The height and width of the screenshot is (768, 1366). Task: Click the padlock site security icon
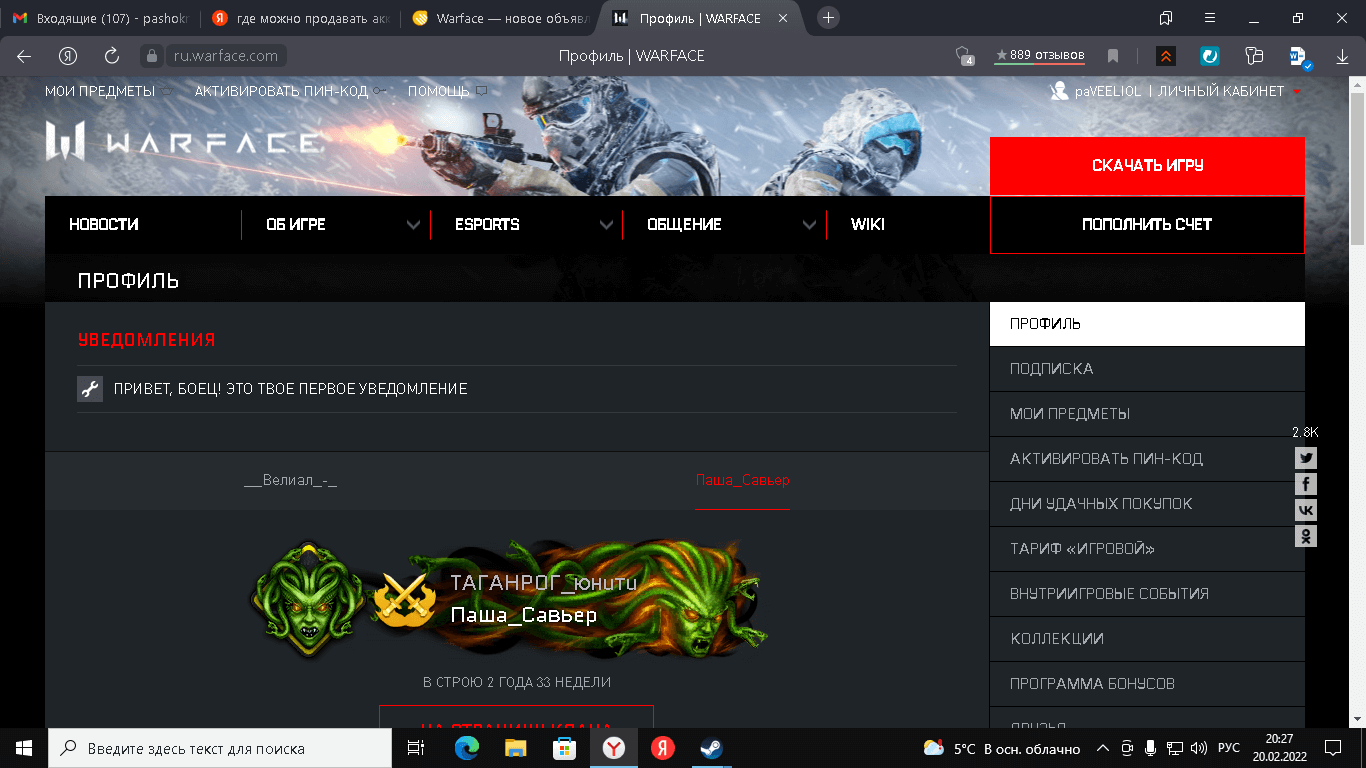coord(151,56)
